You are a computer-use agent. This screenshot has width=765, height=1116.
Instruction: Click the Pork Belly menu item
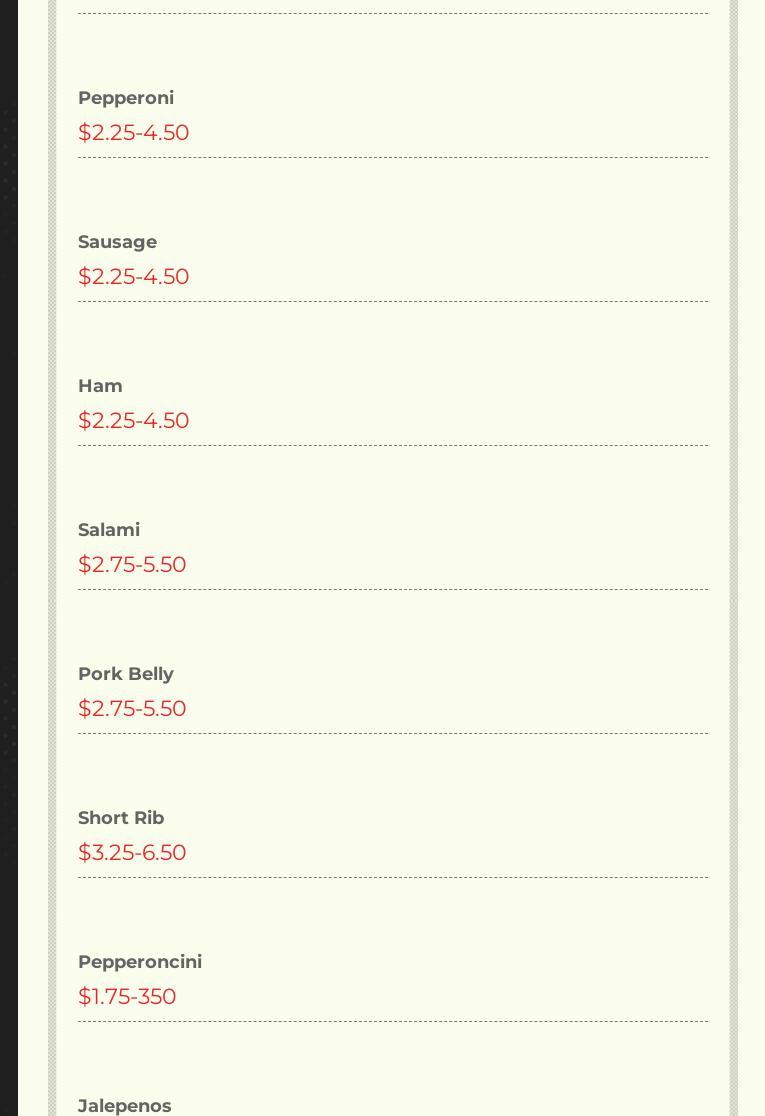pyautogui.click(x=126, y=674)
